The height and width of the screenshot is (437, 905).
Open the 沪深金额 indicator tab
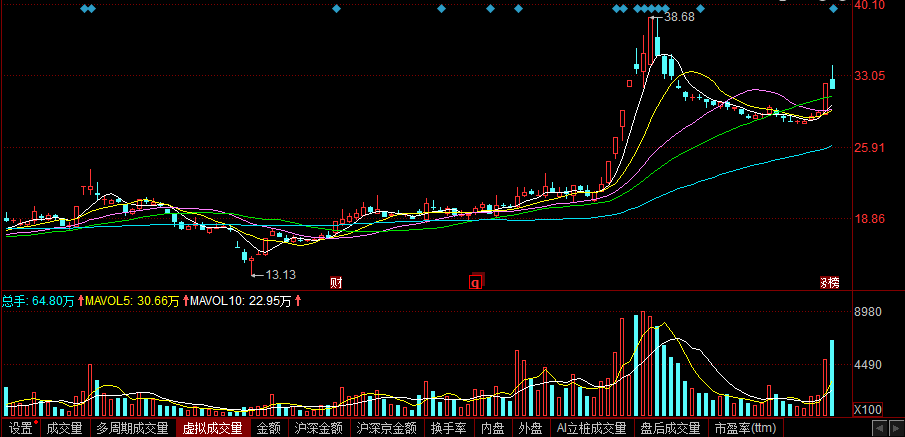[x=318, y=428]
